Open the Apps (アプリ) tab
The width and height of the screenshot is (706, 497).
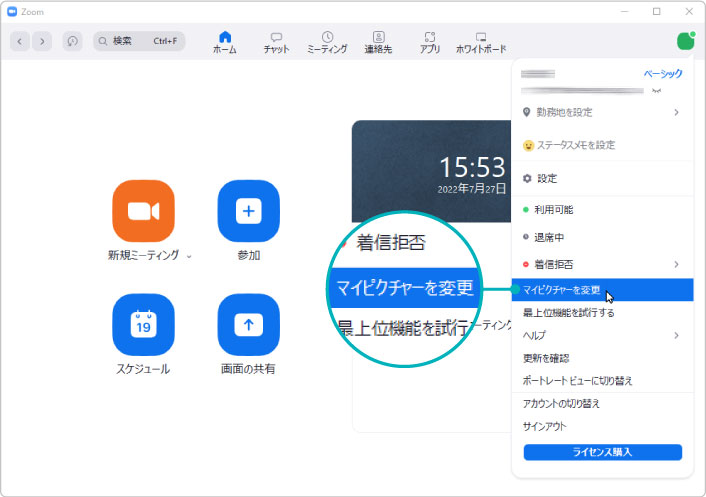point(430,42)
